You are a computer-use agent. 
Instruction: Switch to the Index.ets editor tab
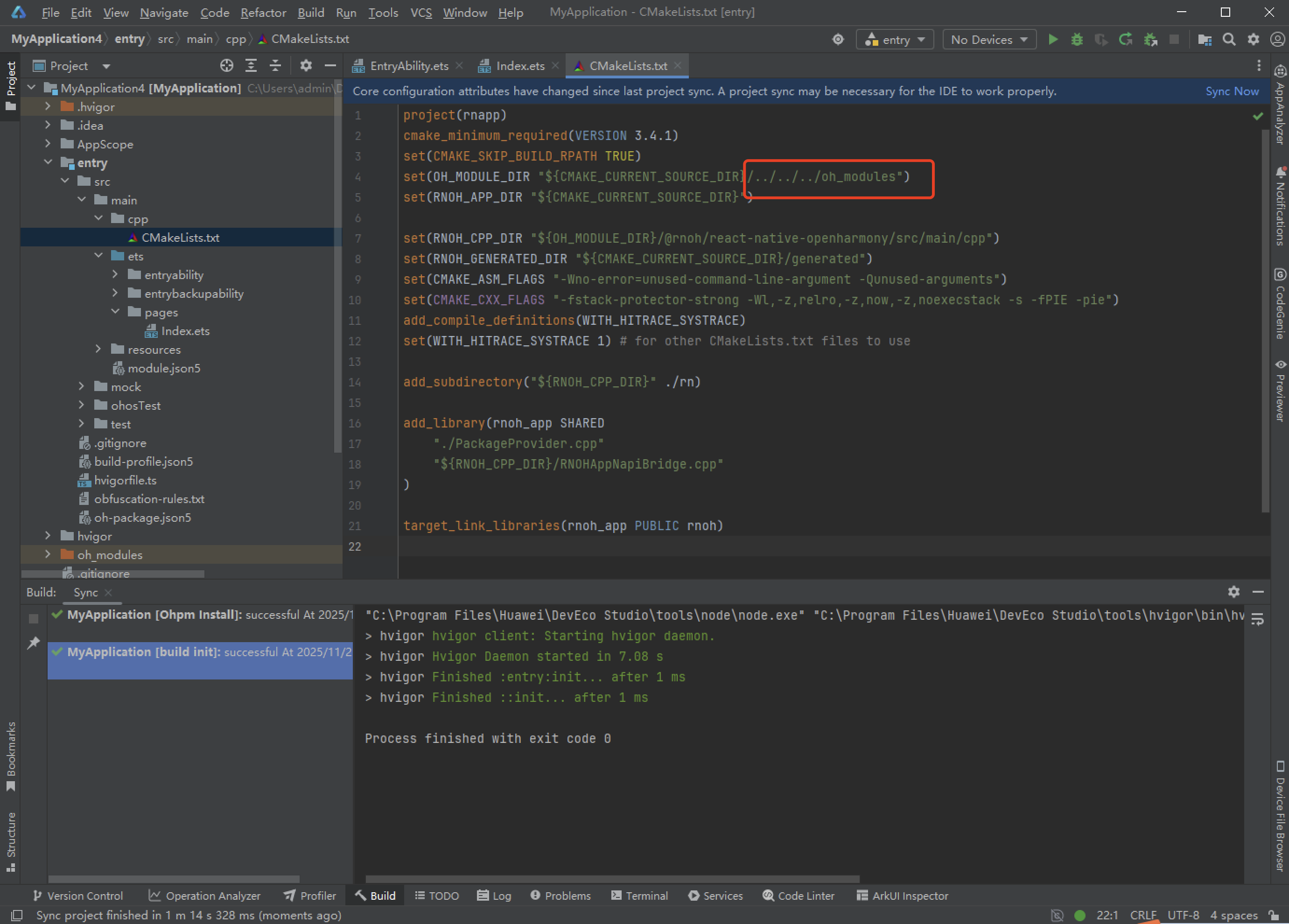519,66
